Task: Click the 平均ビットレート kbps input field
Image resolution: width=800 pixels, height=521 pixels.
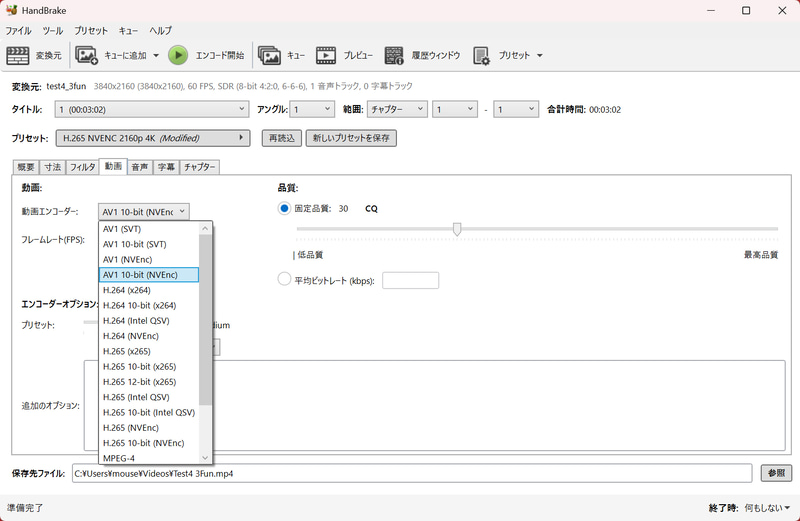Action: pyautogui.click(x=410, y=280)
